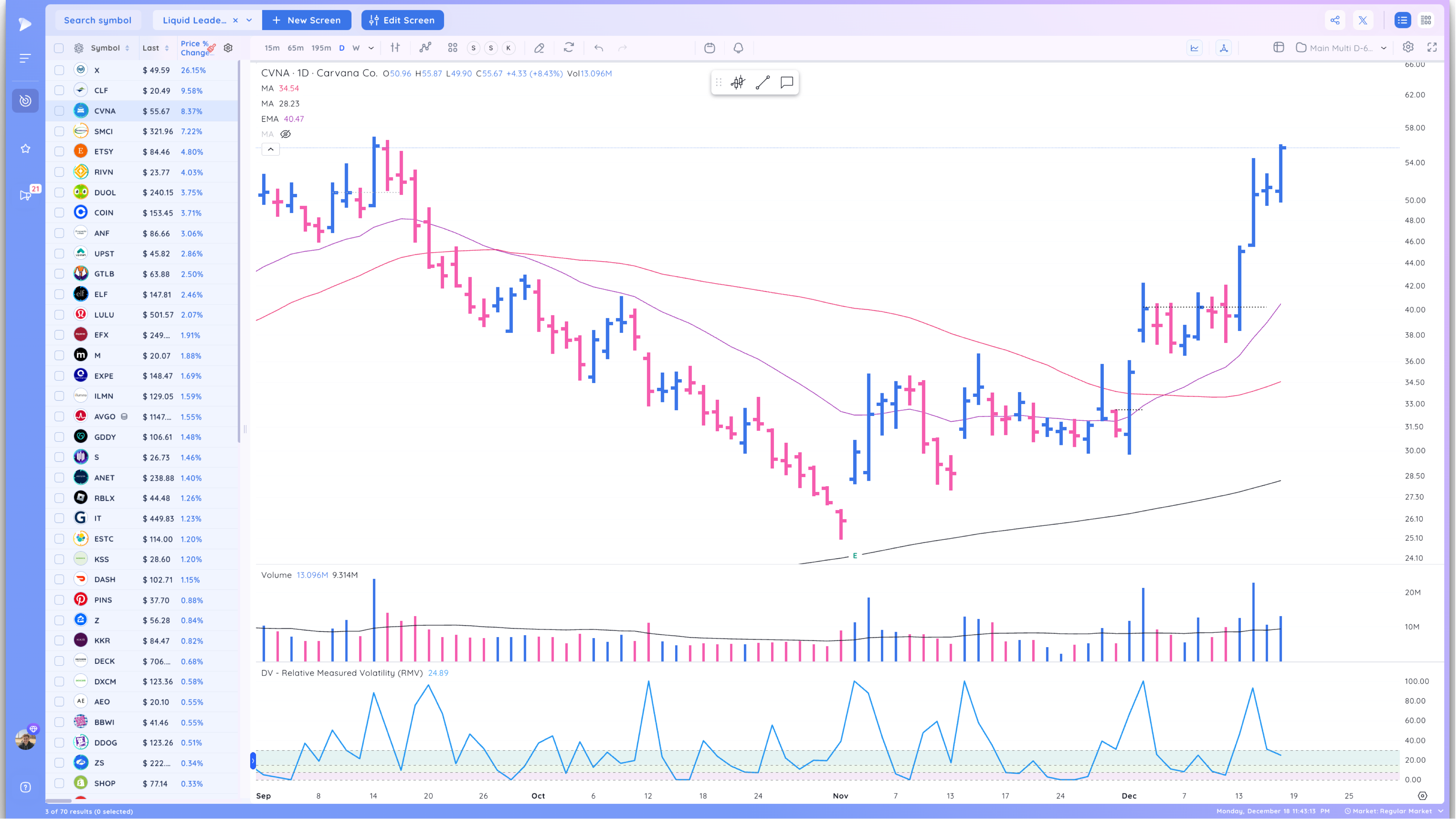Click the New Screen button
1456x819 pixels.
click(x=307, y=20)
